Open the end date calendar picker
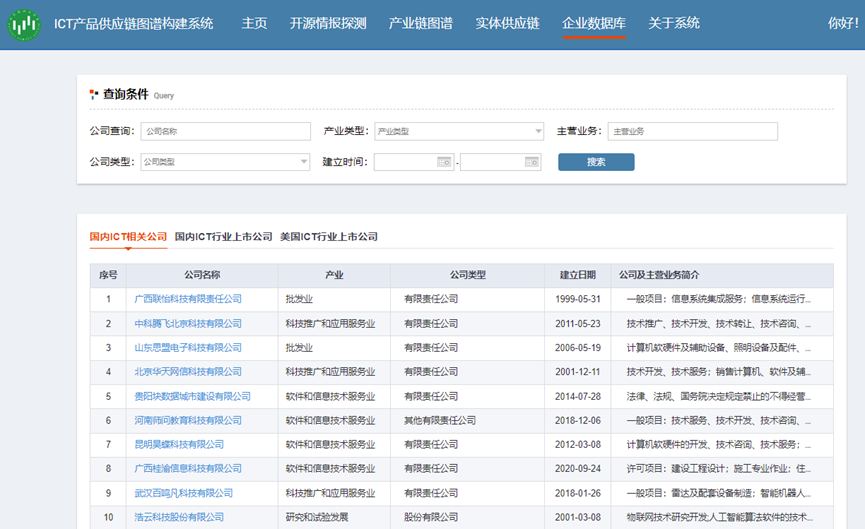Viewport: 865px width, 529px height. coord(531,162)
